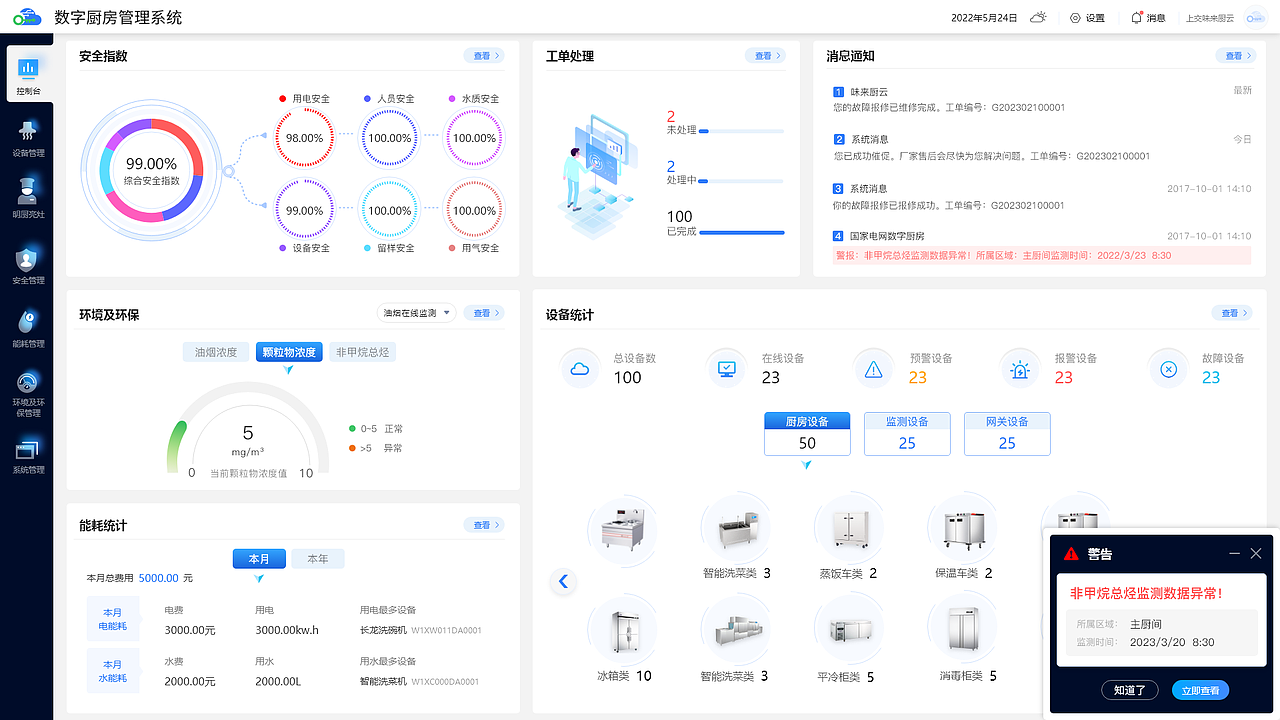The height and width of the screenshot is (720, 1280).
Task: Open 能耗统计 查看 link
Action: 483,525
